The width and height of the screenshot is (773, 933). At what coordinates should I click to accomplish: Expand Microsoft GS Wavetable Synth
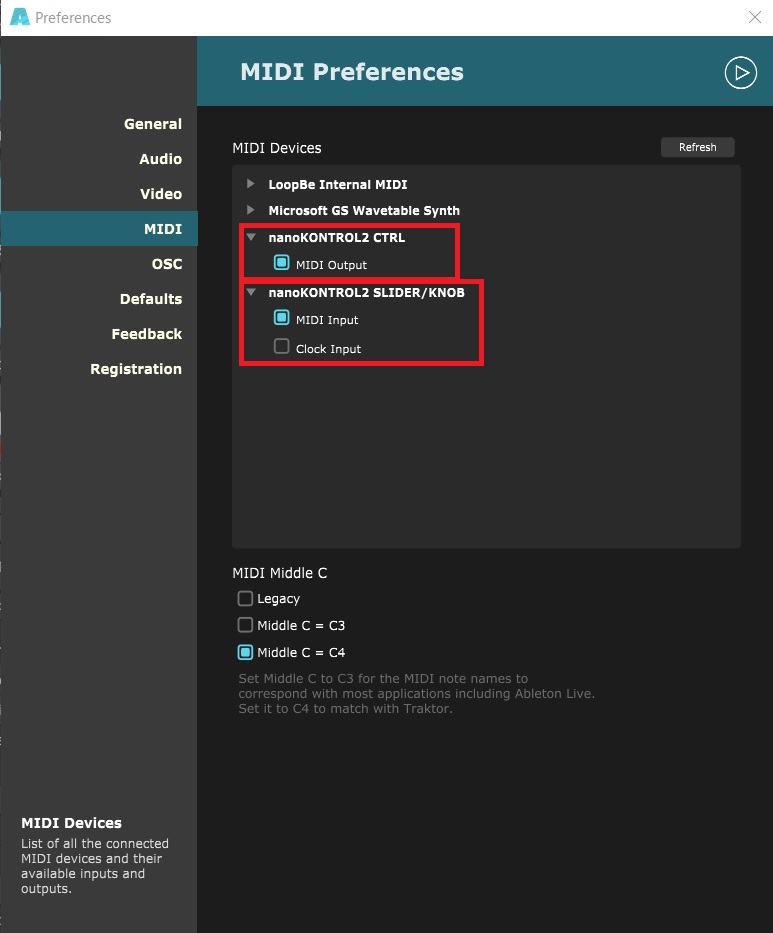pos(251,210)
